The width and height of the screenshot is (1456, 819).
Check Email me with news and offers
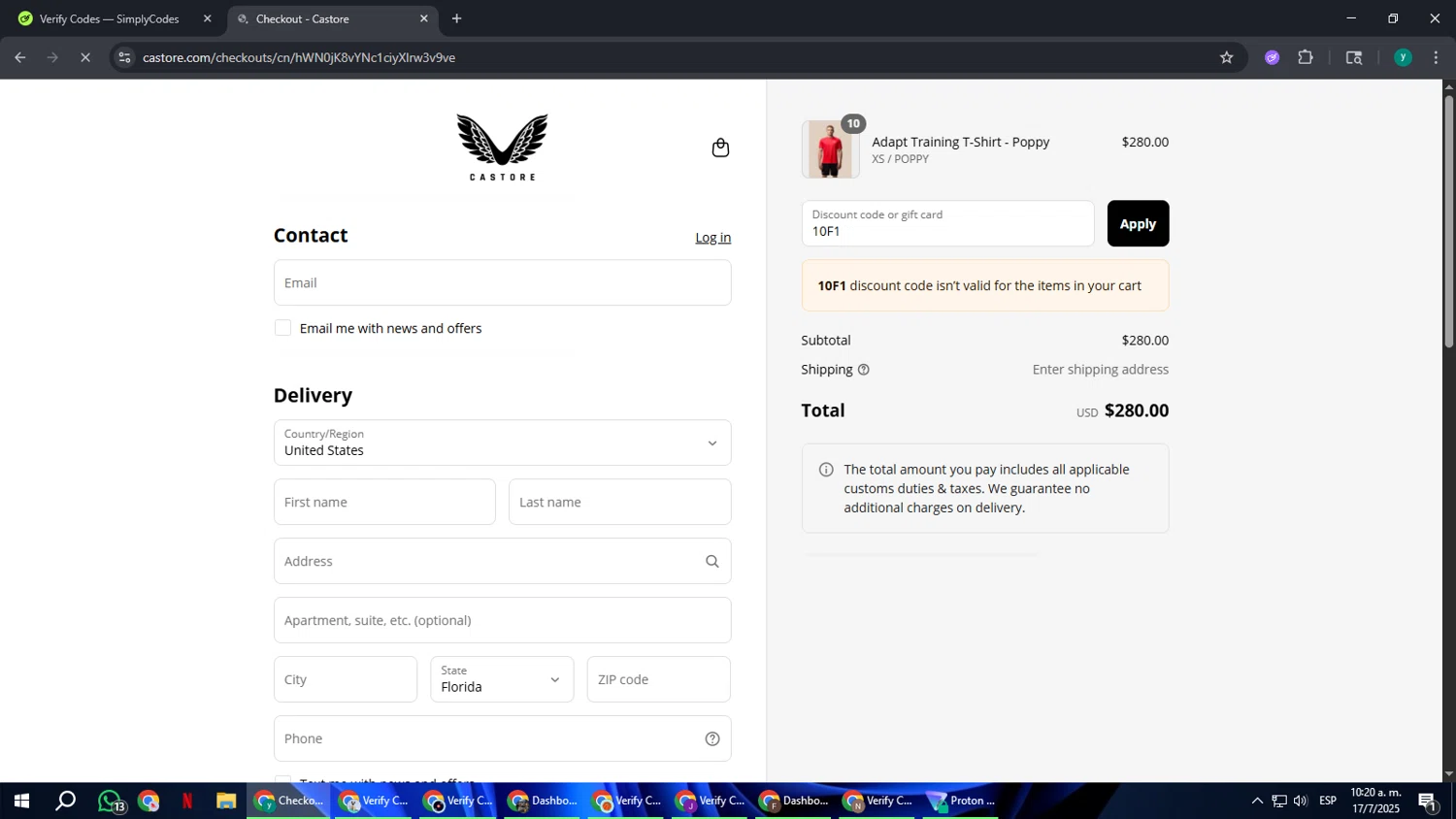click(x=282, y=328)
